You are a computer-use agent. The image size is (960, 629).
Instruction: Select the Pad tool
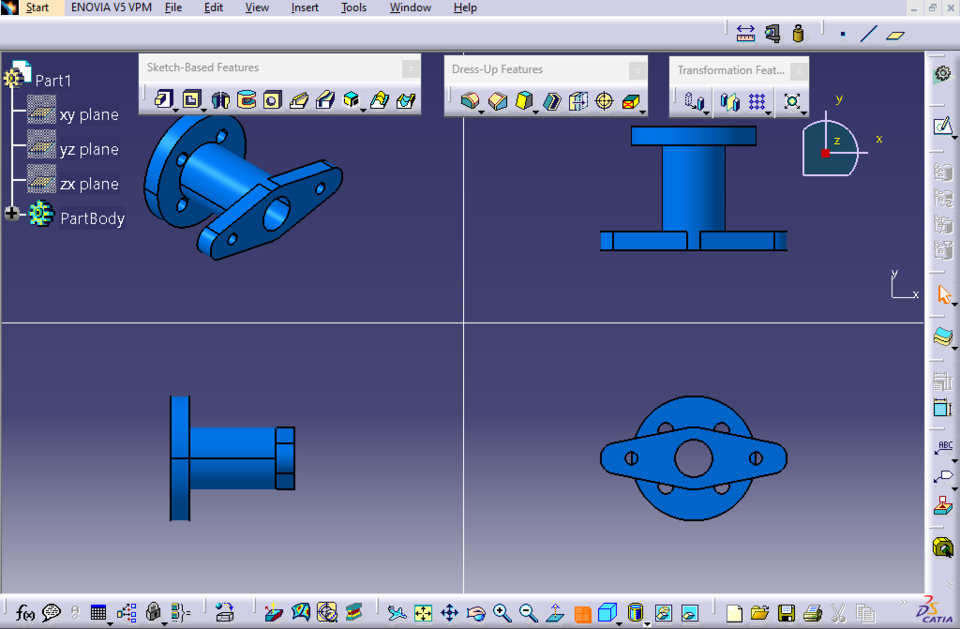tap(163, 100)
